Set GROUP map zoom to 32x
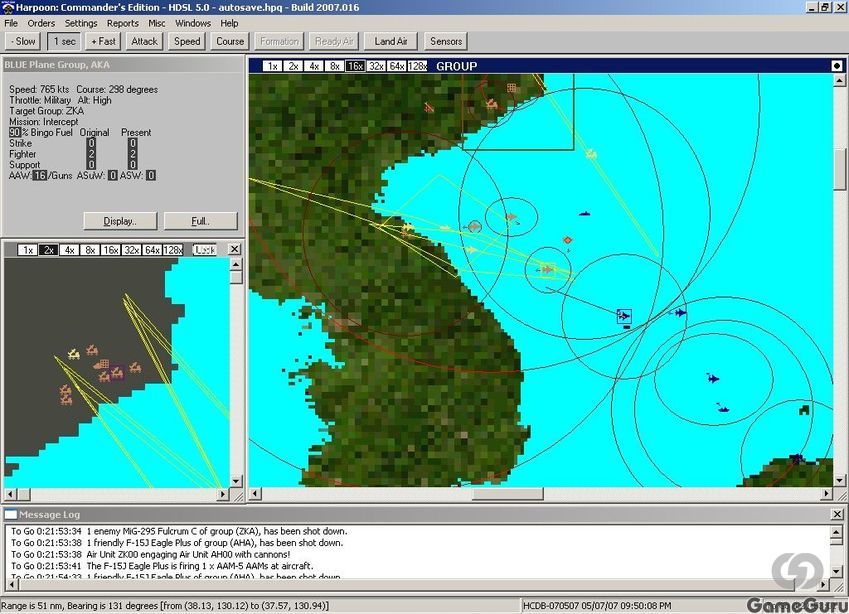The image size is (849, 614). (376, 66)
